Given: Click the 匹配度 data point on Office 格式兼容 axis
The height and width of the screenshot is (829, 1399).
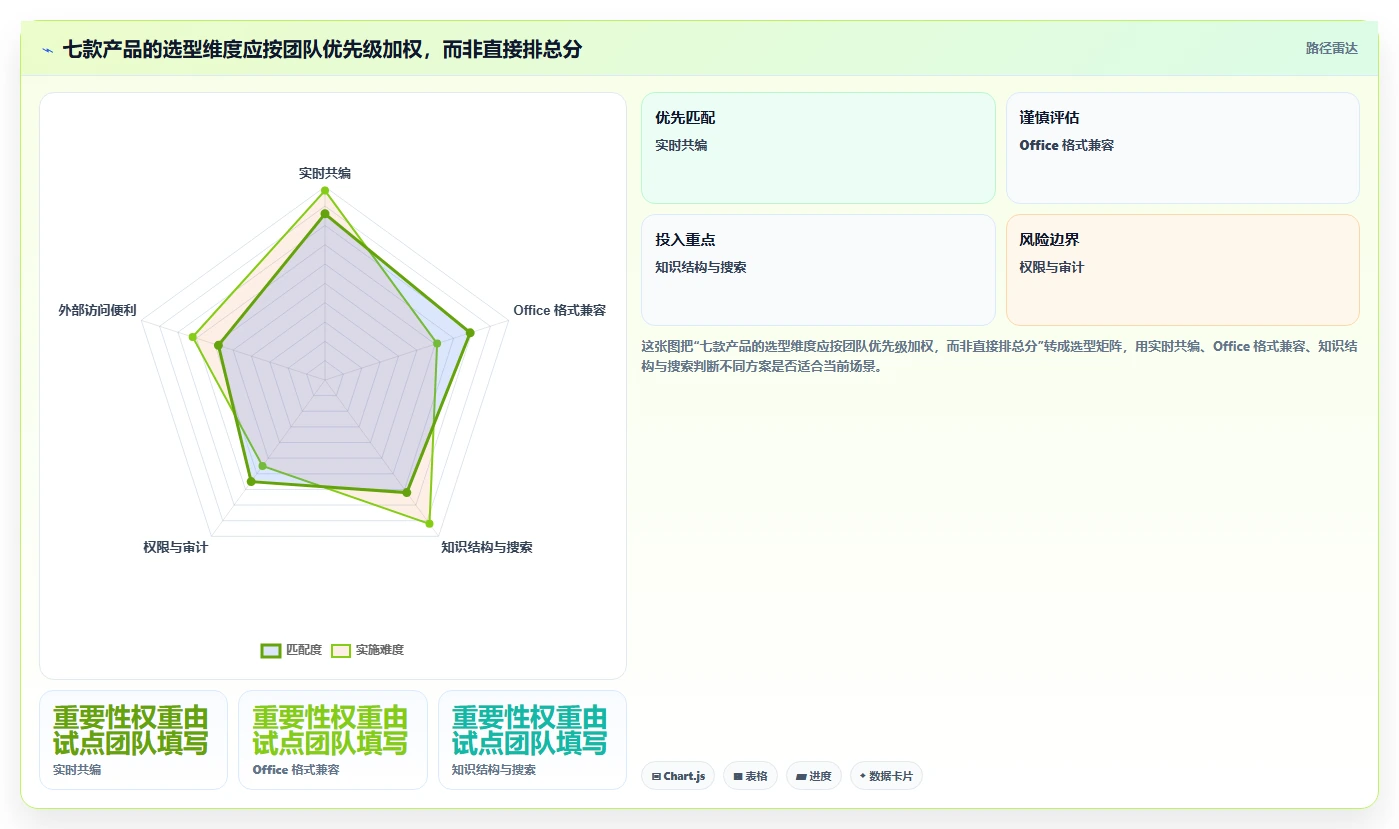Looking at the screenshot, I should click(470, 334).
